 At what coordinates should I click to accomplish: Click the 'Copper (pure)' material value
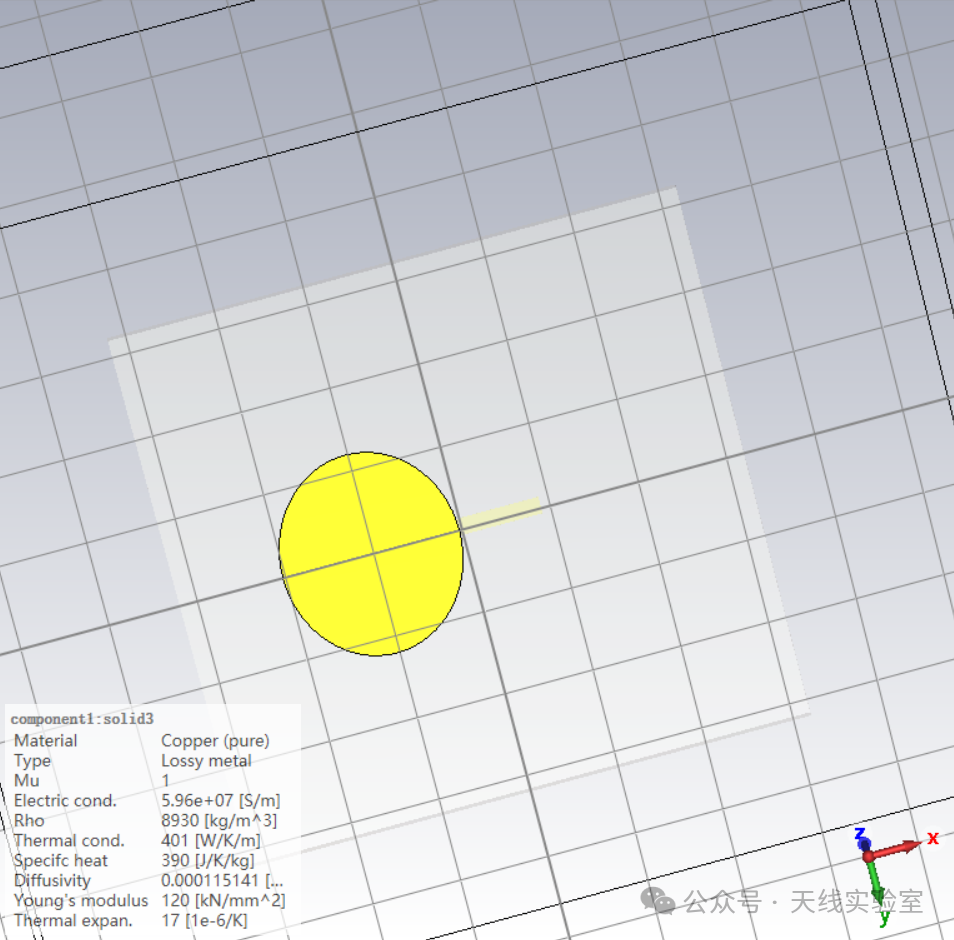215,740
